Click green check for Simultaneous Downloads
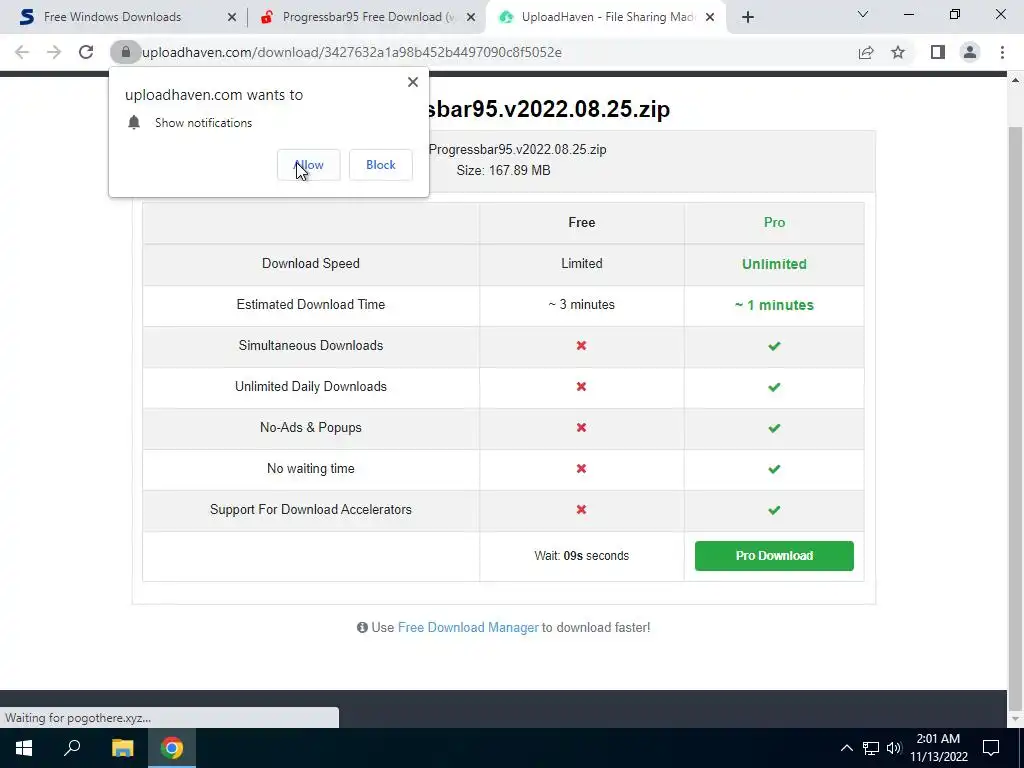The image size is (1024, 768). 775,346
